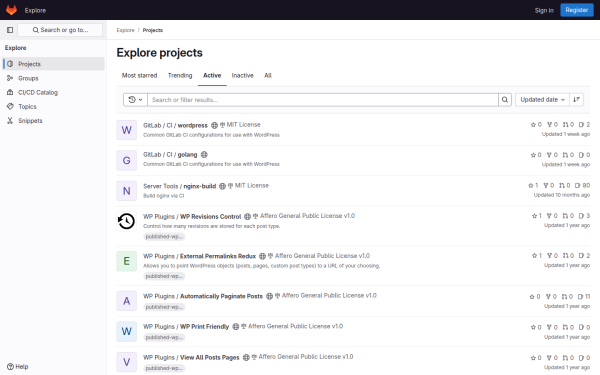Click the WP Revisions Control clock avatar
Screen dimensions: 600x375
coord(127,221)
